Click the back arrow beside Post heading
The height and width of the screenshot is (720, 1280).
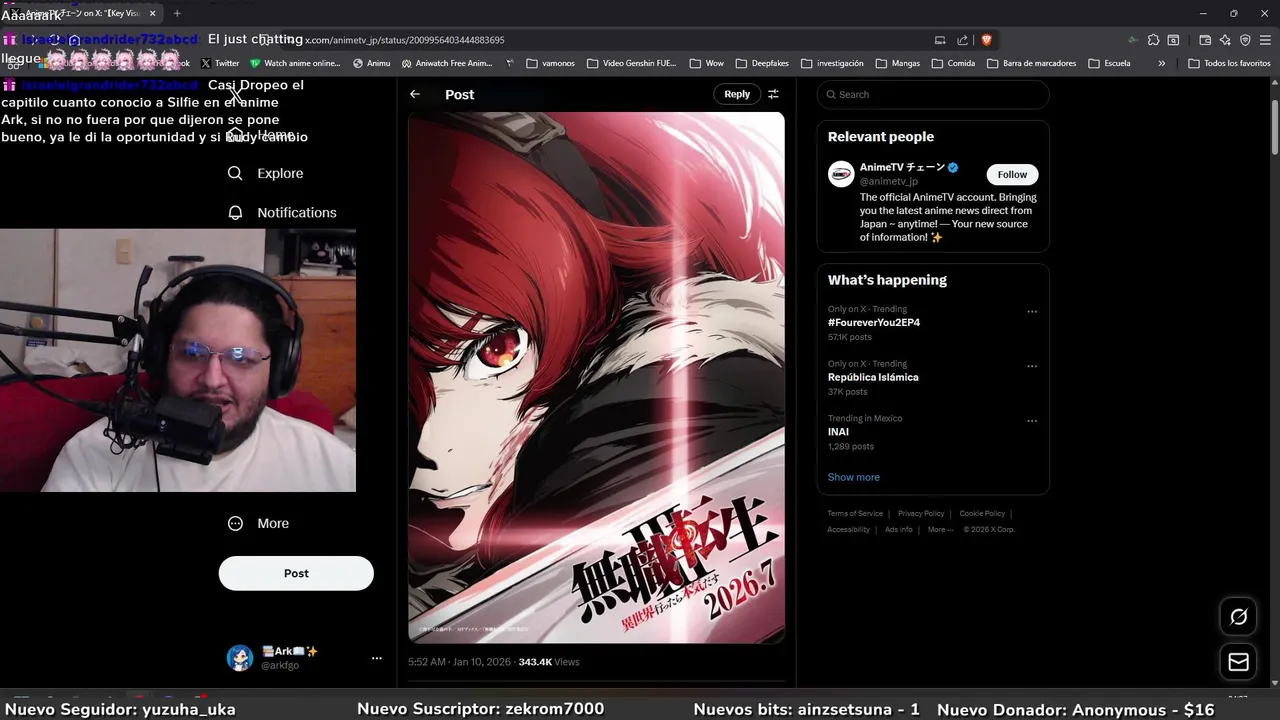point(415,94)
